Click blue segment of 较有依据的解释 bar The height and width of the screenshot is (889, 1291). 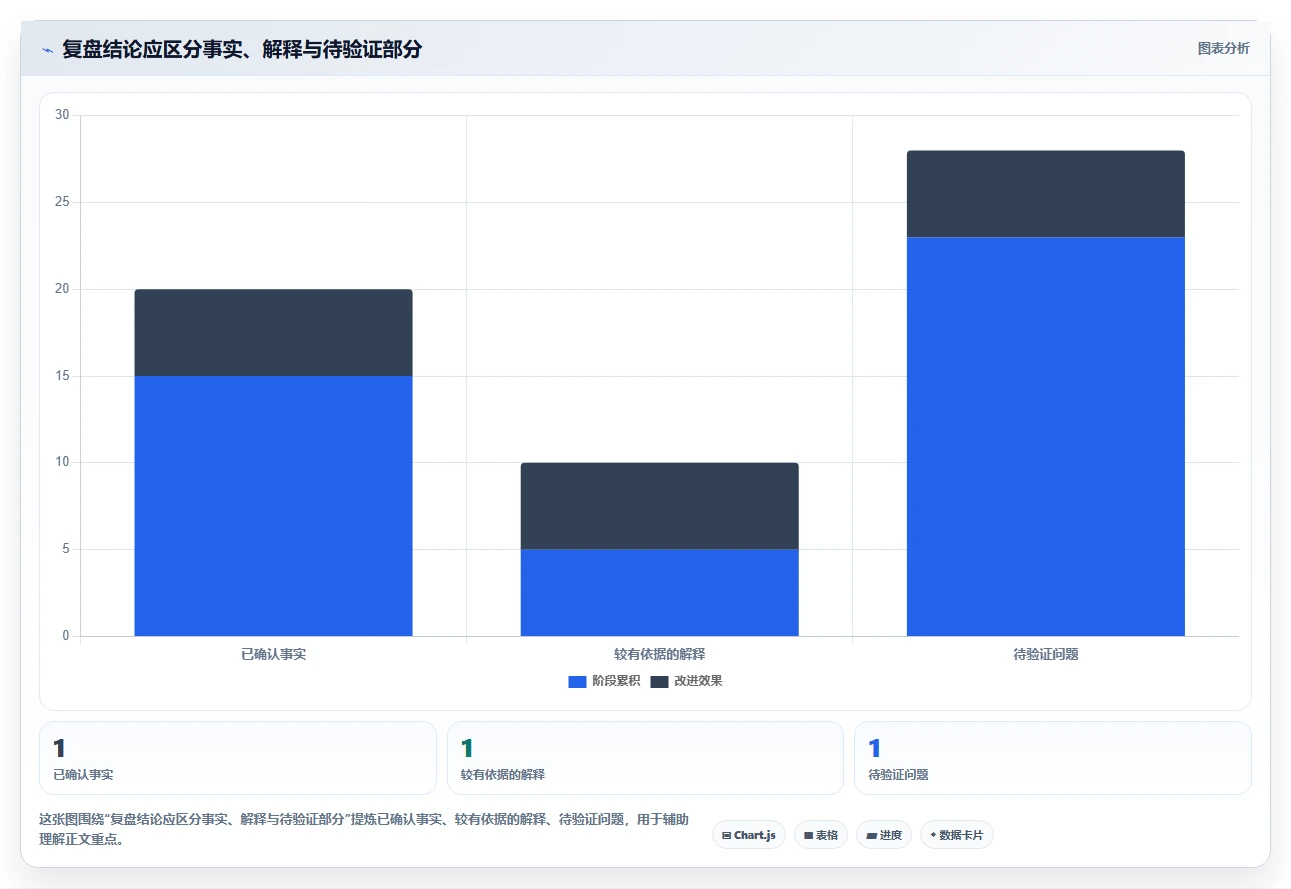(x=659, y=592)
